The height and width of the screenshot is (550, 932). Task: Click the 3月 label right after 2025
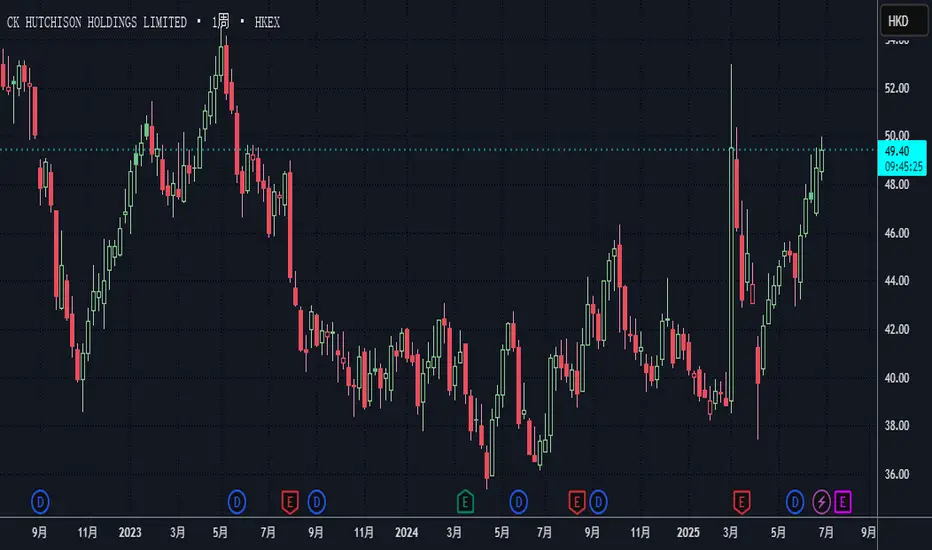[731, 532]
